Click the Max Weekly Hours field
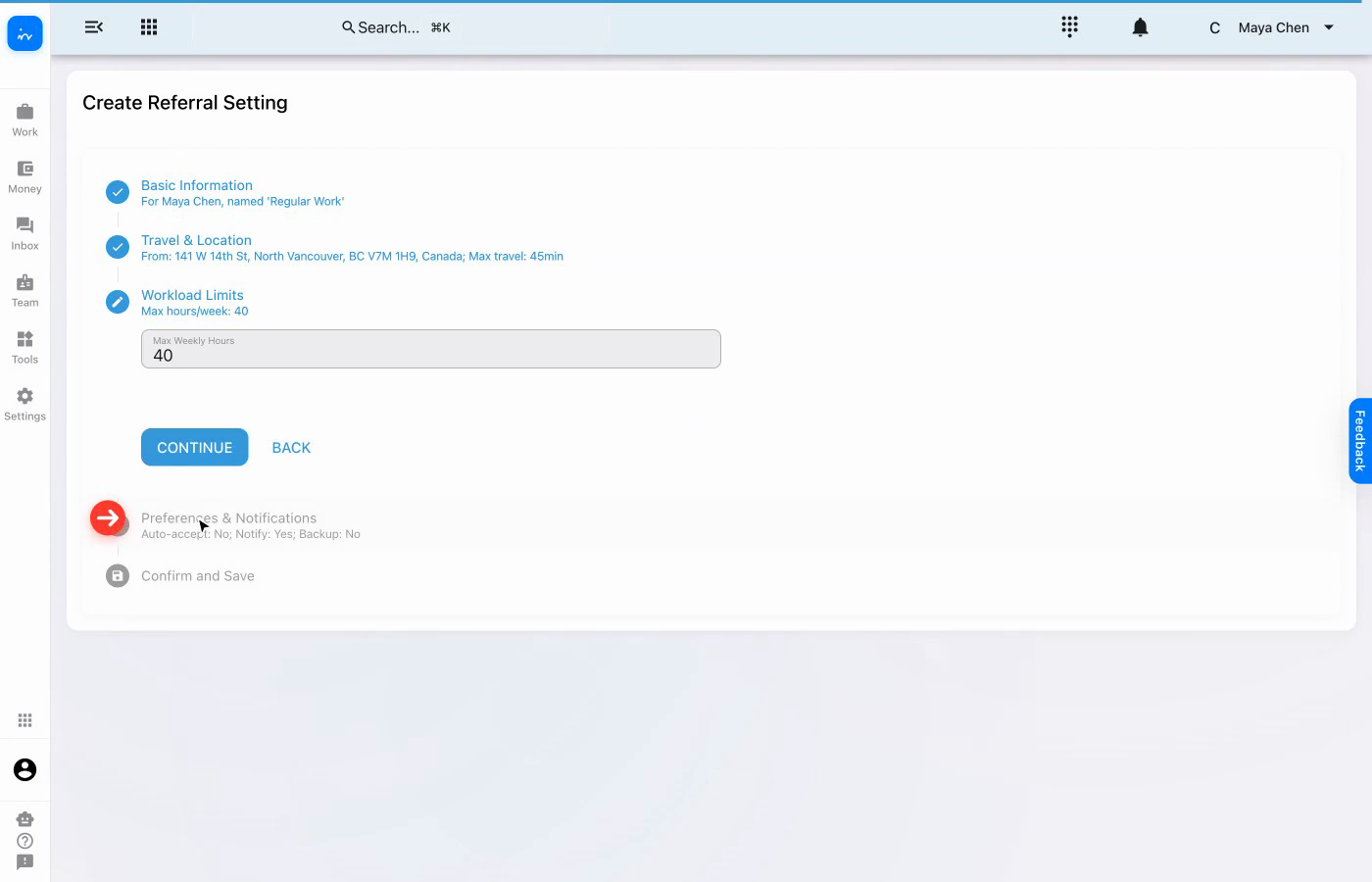This screenshot has width=1372, height=882. pos(431,349)
